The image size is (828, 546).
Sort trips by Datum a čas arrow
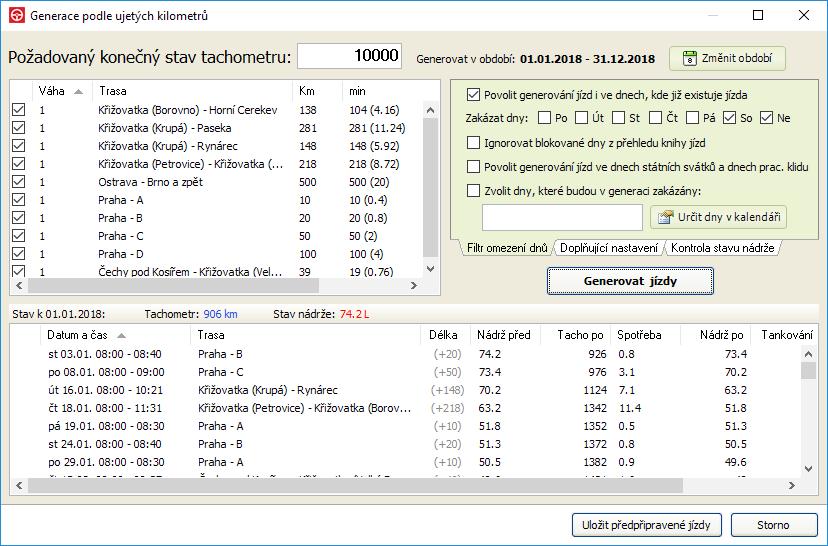pos(121,335)
